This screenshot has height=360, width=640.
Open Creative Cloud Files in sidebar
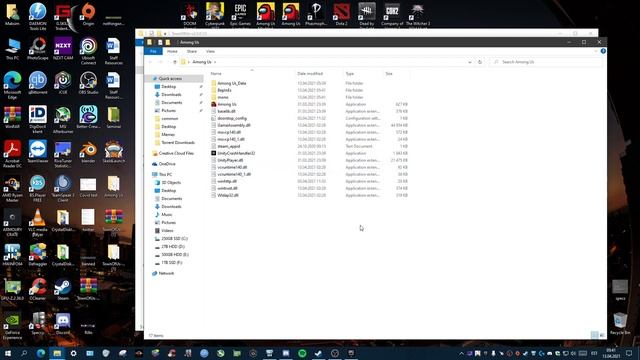(x=176, y=153)
